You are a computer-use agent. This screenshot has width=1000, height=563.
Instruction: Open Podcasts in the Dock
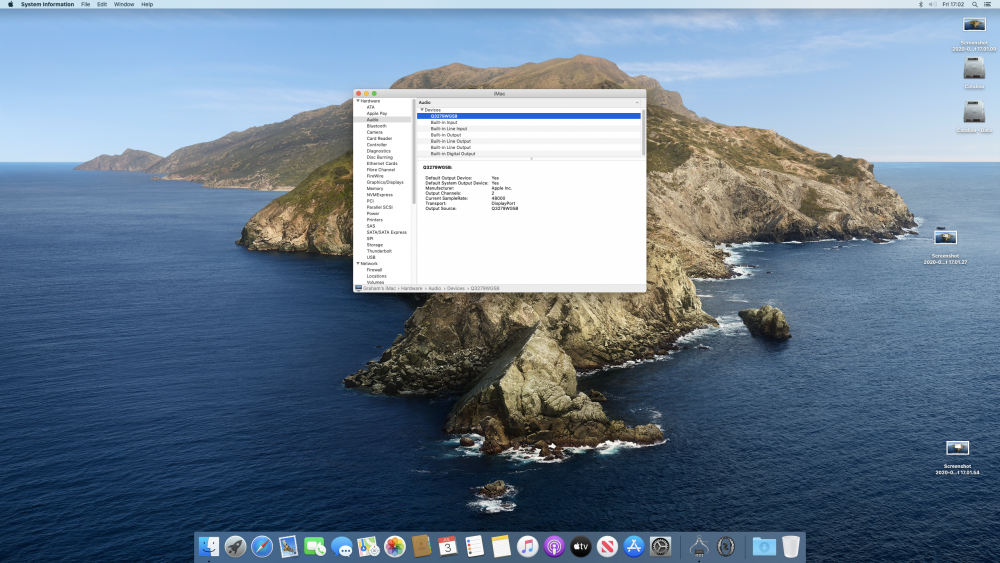pyautogui.click(x=554, y=546)
